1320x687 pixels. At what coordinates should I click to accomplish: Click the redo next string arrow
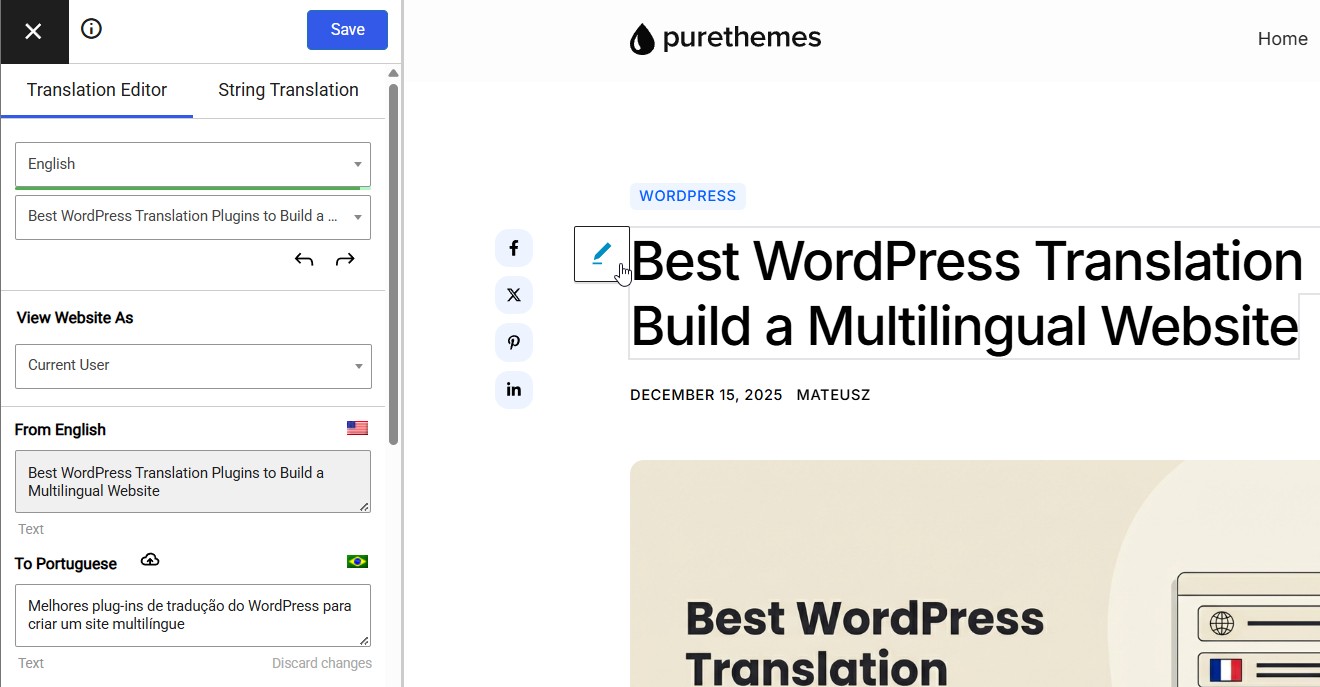(x=345, y=260)
